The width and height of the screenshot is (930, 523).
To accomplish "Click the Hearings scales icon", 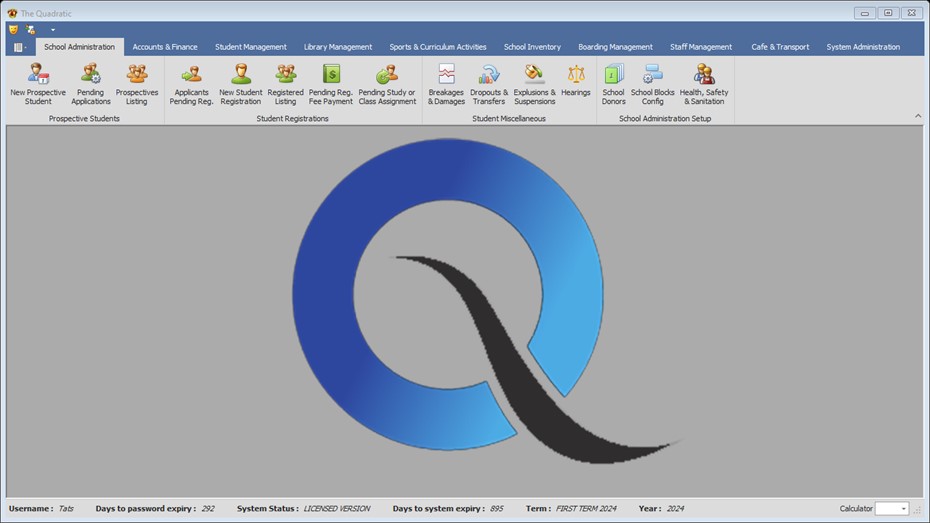I will coord(576,76).
